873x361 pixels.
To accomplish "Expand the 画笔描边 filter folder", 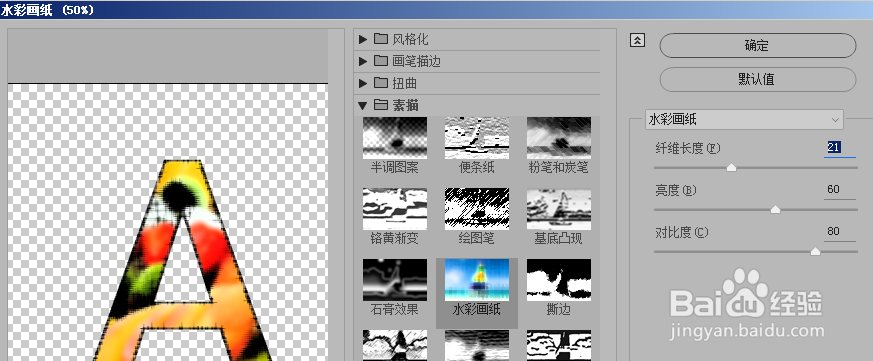I will 364,61.
